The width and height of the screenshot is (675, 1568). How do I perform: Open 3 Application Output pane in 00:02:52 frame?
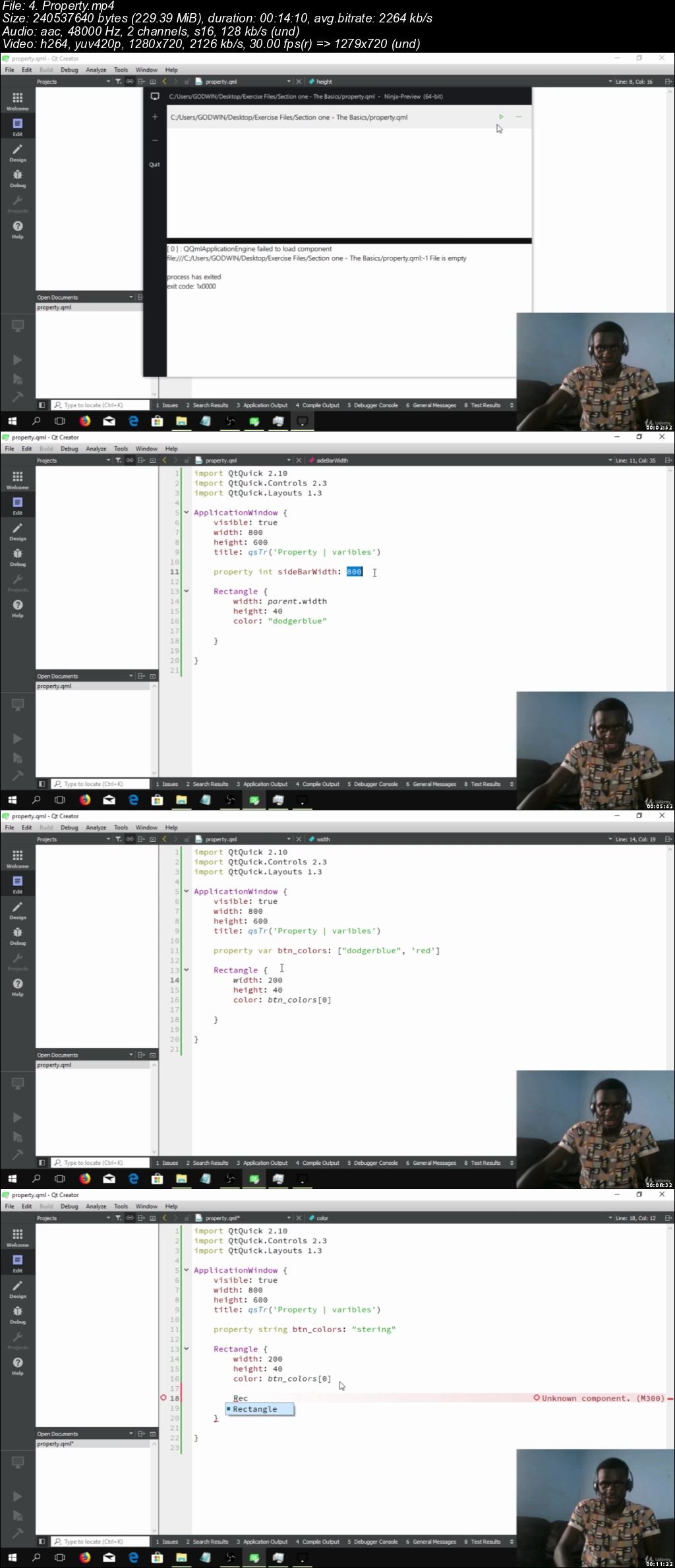pyautogui.click(x=262, y=405)
